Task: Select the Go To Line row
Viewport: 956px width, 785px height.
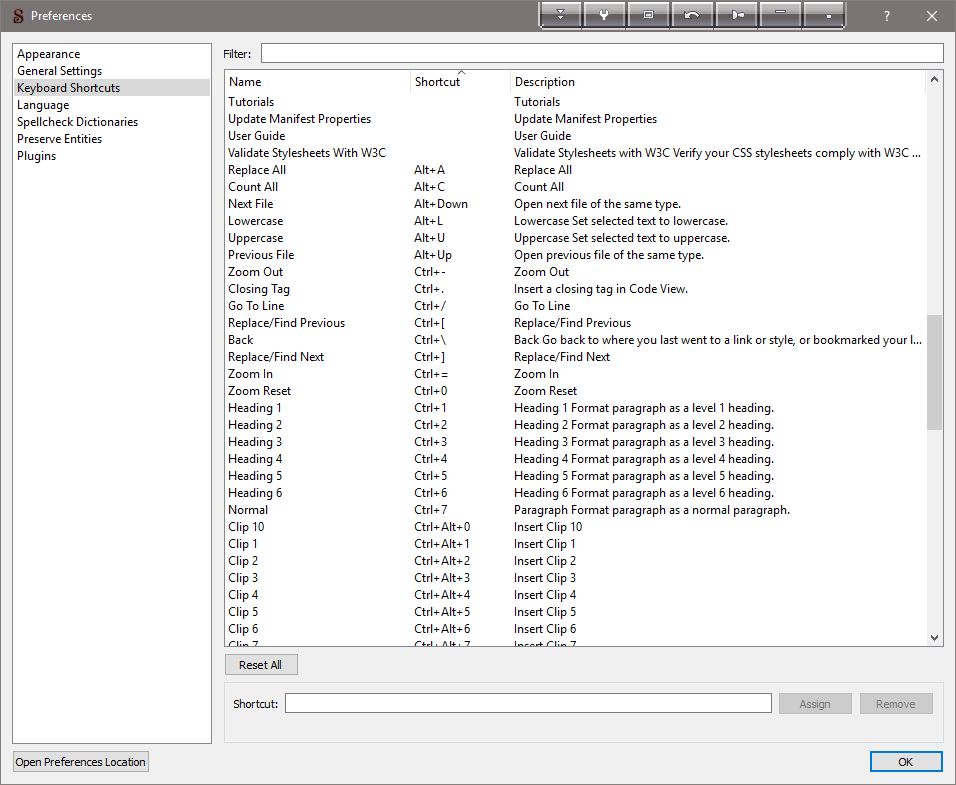Action: pos(575,307)
